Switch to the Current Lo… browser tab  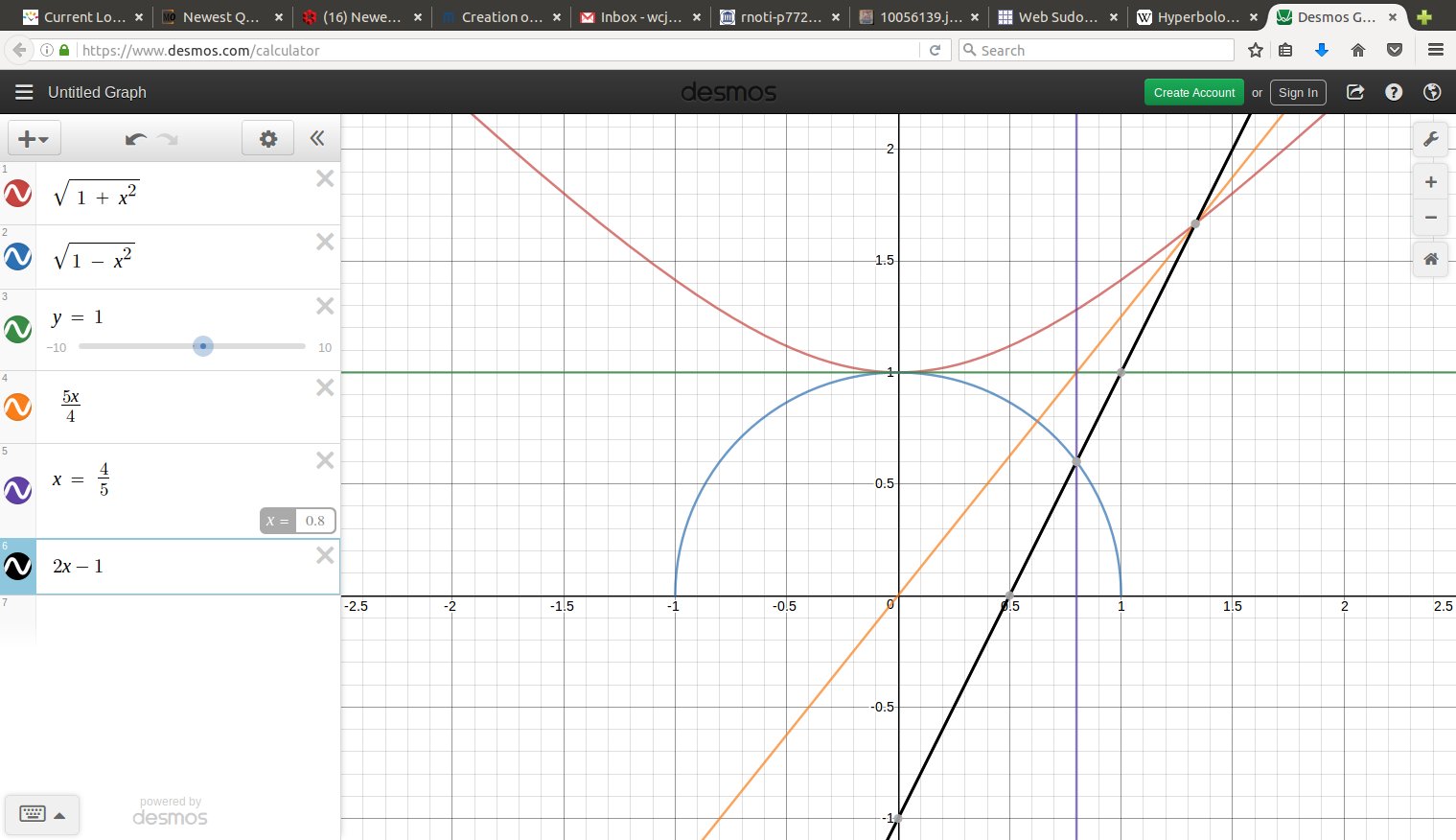[x=84, y=16]
